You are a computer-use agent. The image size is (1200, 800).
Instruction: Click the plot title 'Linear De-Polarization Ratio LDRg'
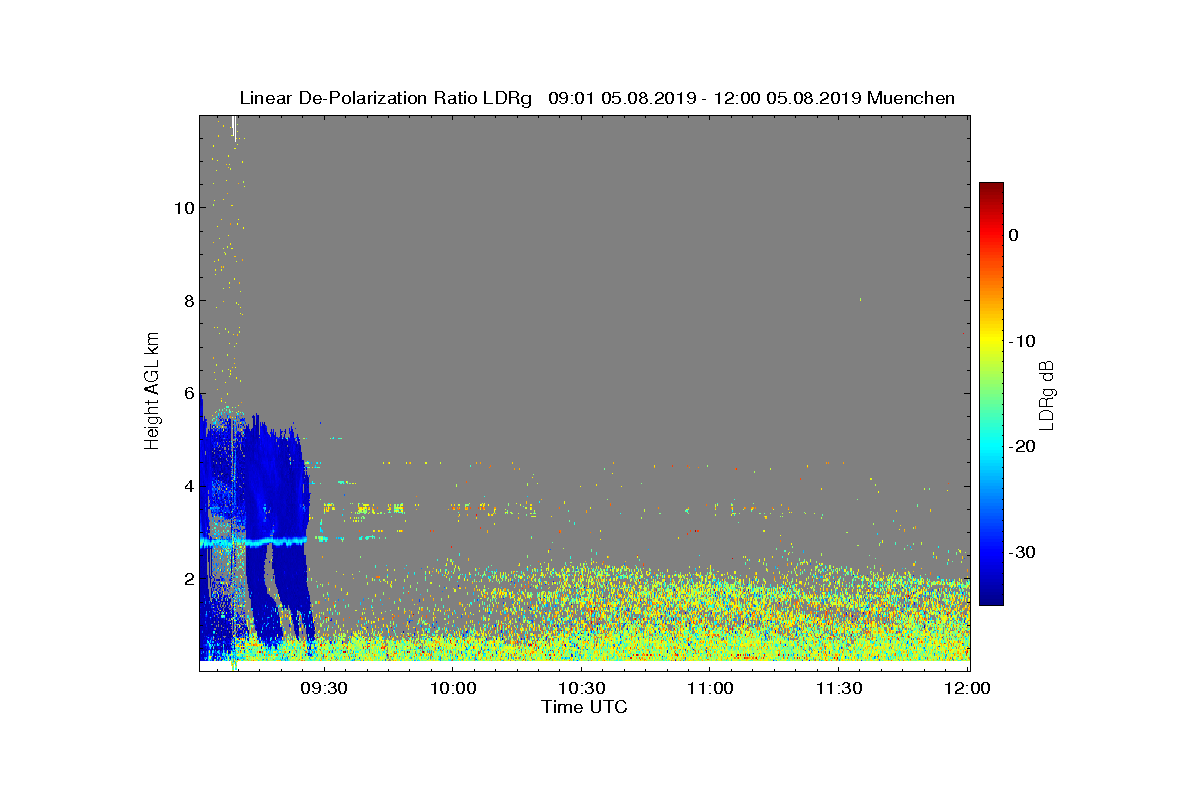386,98
